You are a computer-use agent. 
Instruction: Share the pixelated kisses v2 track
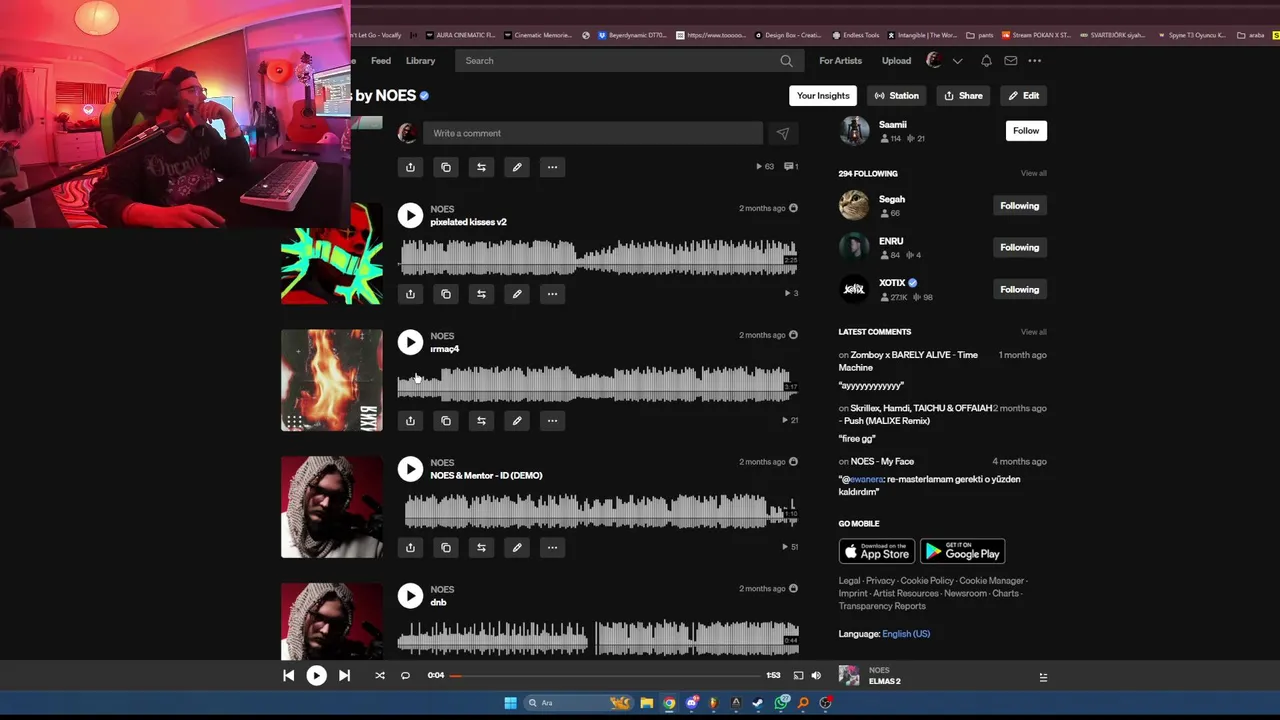[410, 294]
